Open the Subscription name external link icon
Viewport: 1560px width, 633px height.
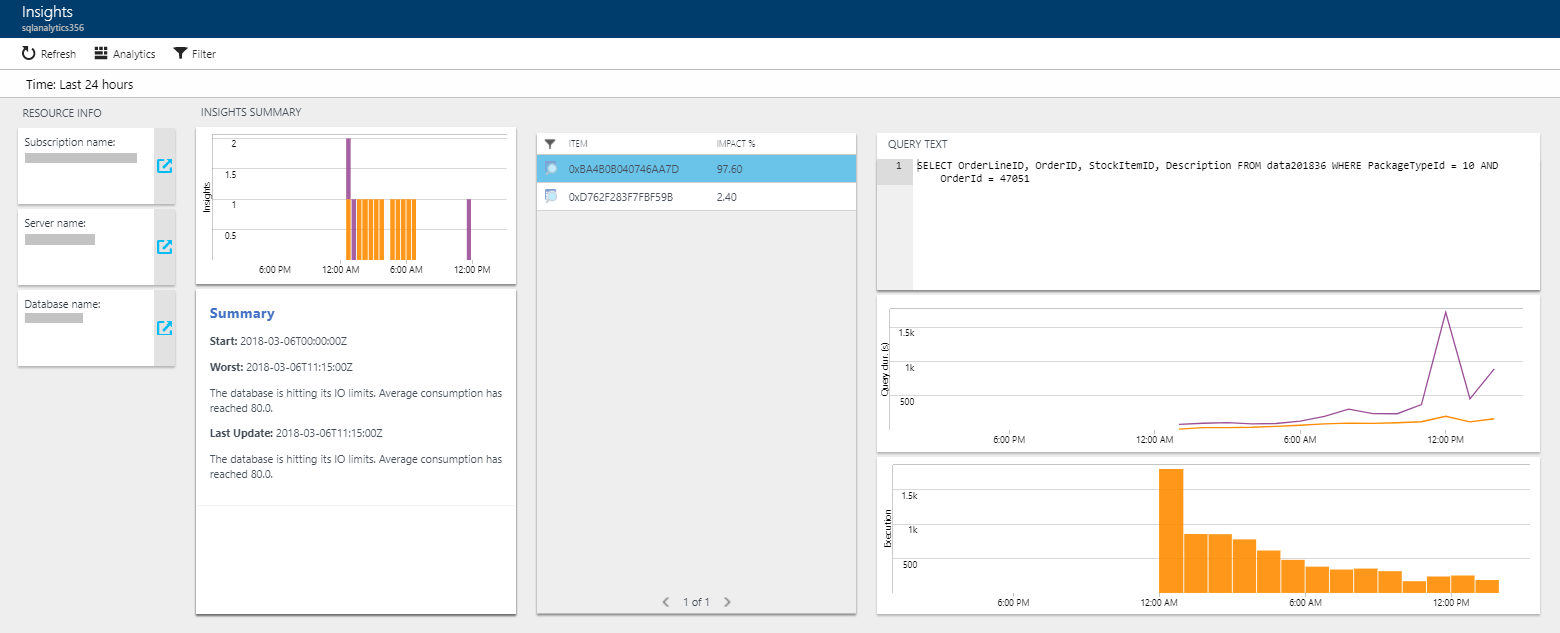tap(163, 167)
